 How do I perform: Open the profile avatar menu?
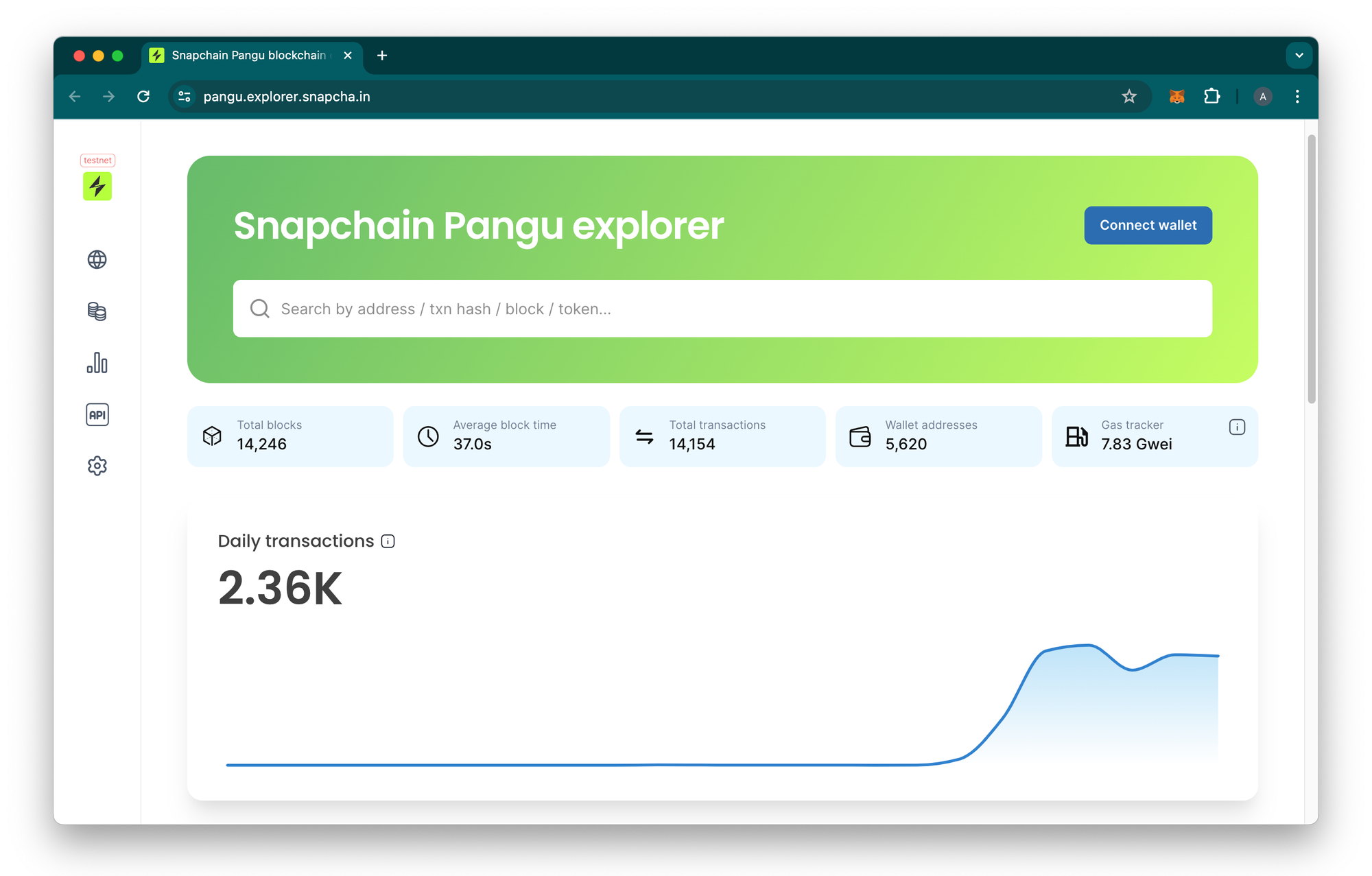1263,96
